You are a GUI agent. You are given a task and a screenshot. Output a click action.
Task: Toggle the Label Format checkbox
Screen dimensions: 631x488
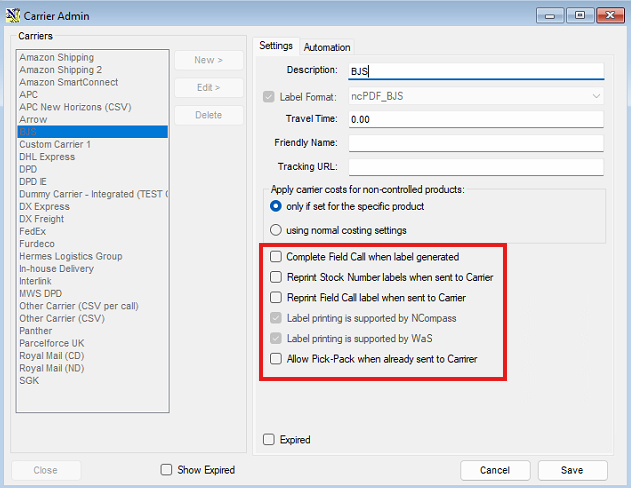(268, 97)
